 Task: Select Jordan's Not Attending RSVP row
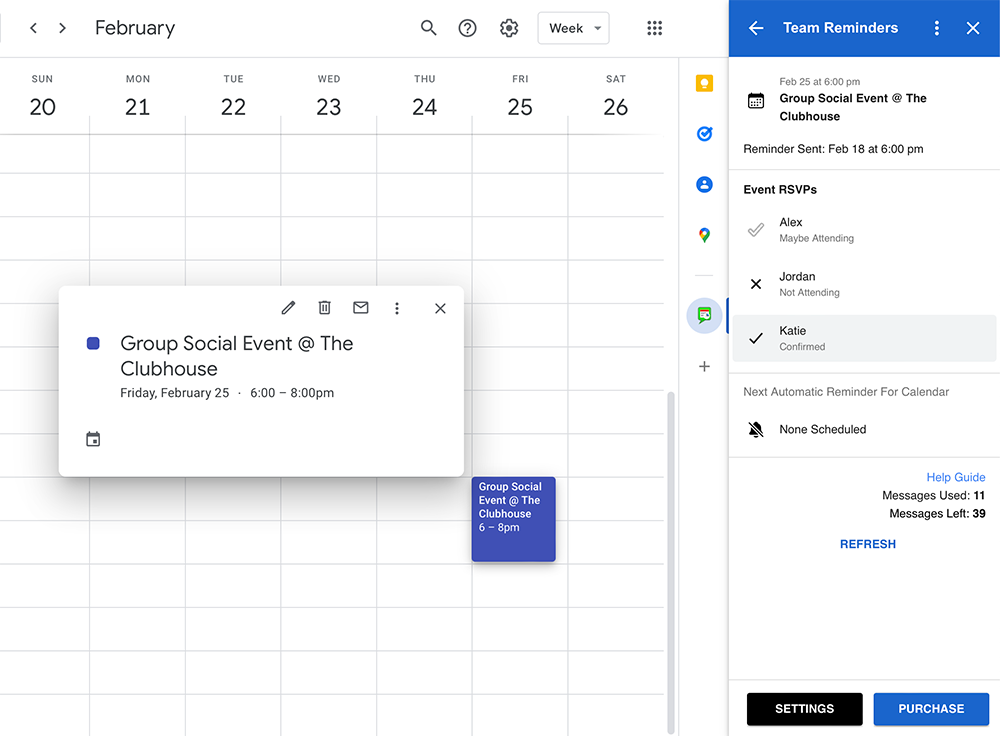pyautogui.click(x=864, y=284)
